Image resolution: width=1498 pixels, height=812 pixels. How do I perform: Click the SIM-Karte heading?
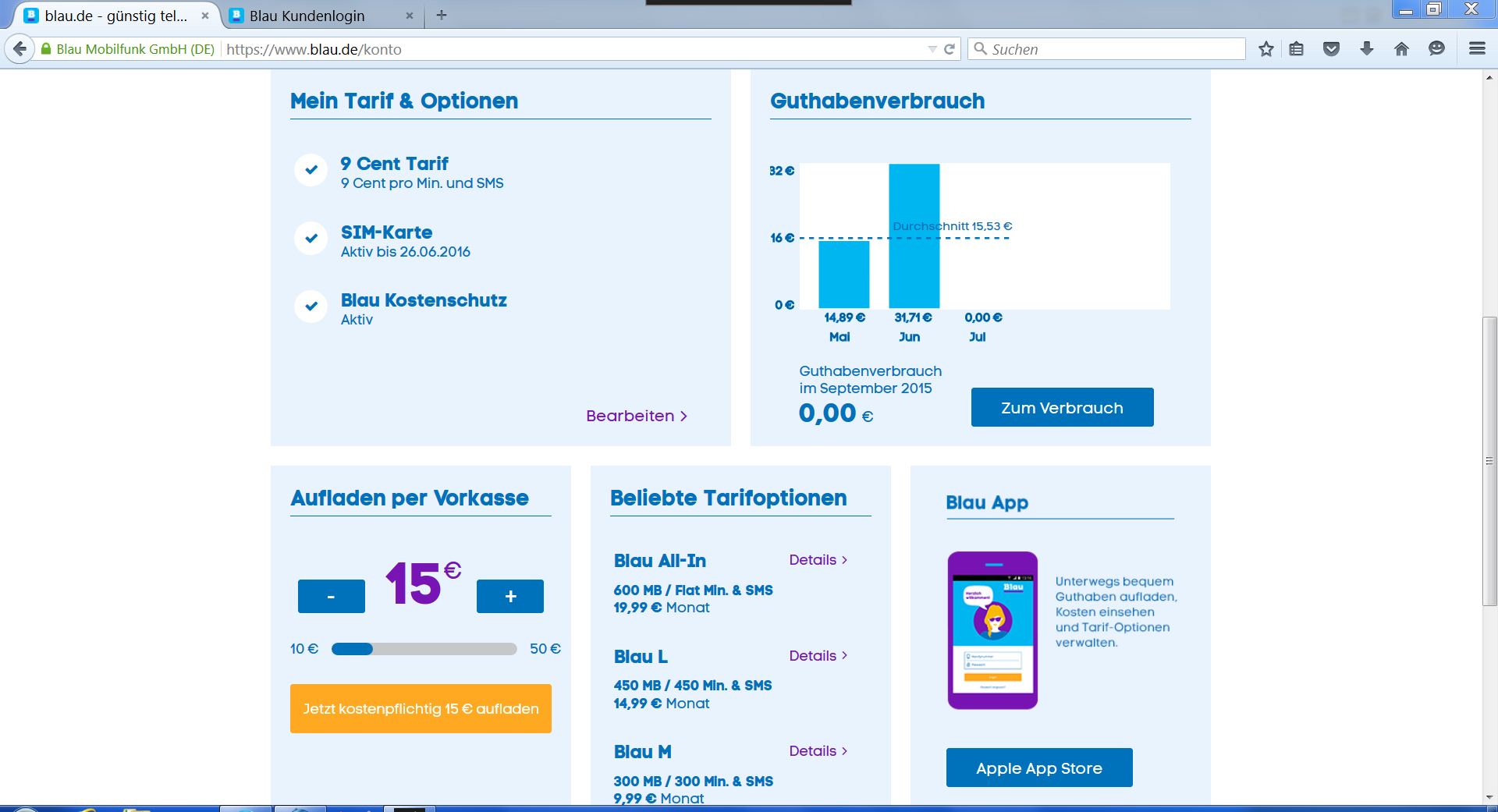tap(386, 232)
